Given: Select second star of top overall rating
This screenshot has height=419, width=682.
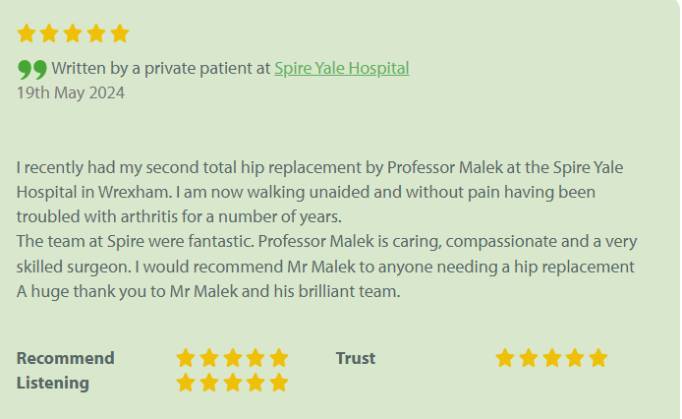Looking at the screenshot, I should (50, 34).
